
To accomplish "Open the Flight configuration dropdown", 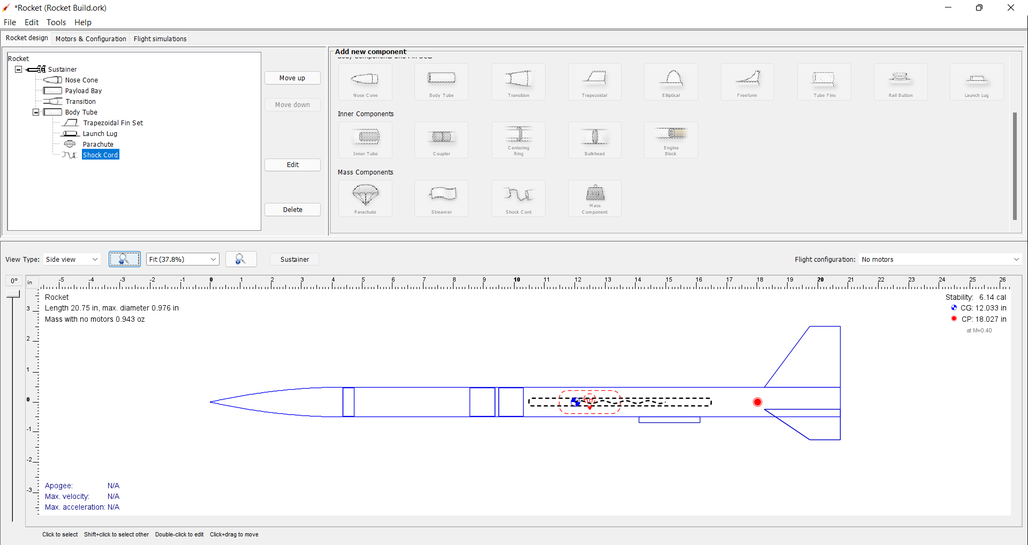I will pyautogui.click(x=940, y=259).
